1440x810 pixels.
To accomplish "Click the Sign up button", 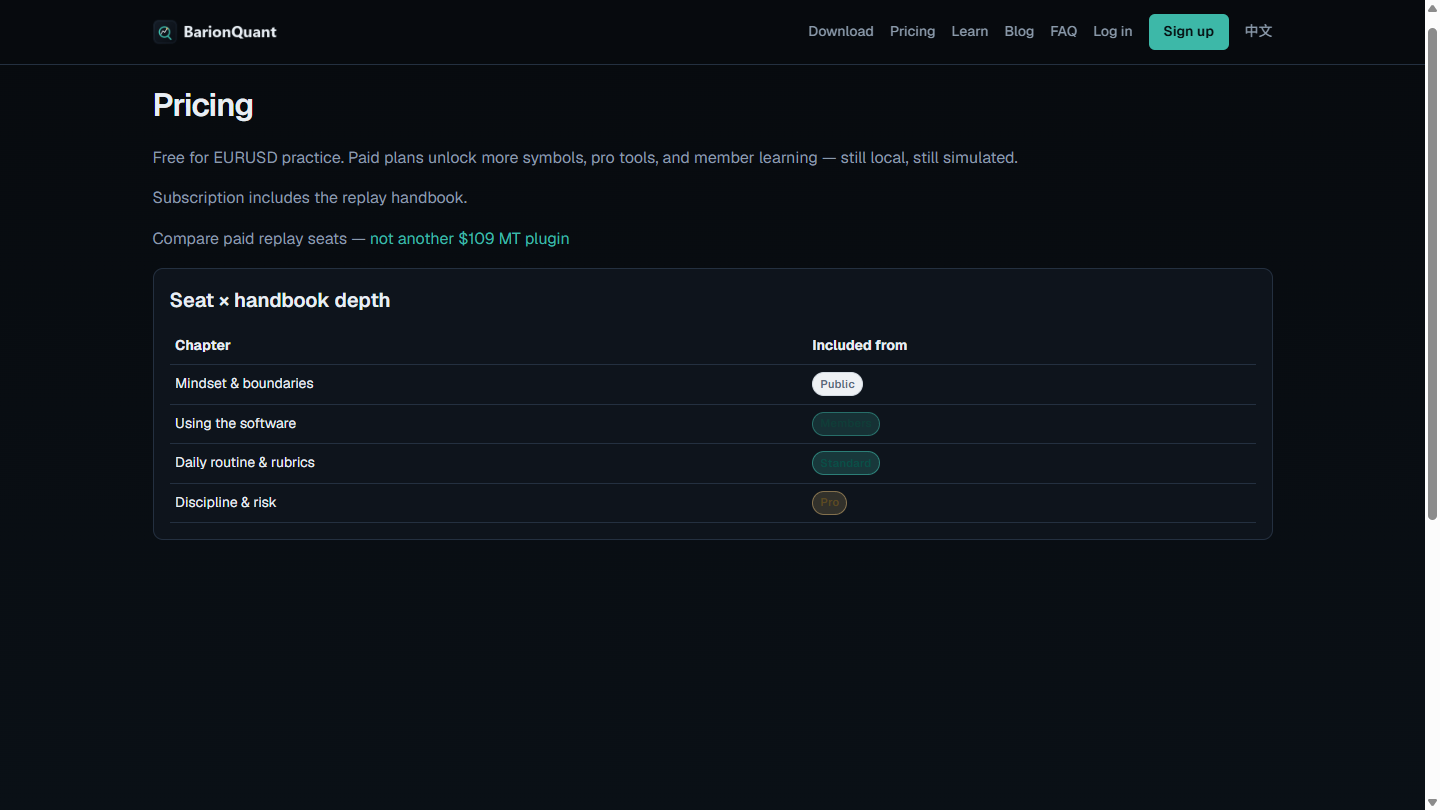I will pos(1189,32).
